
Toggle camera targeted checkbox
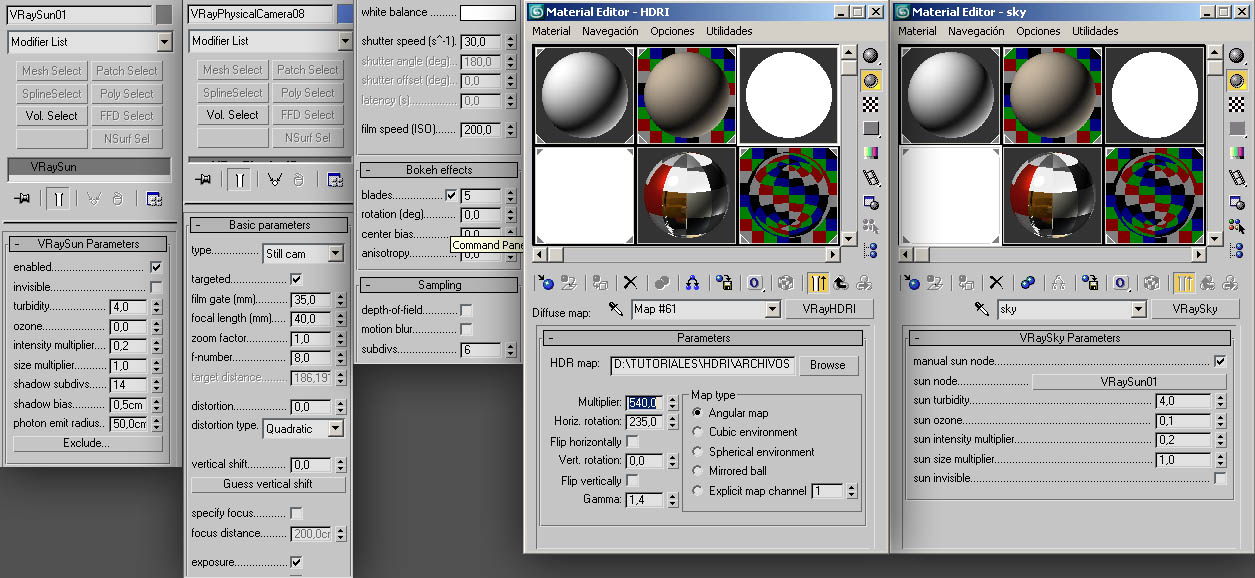(x=296, y=279)
